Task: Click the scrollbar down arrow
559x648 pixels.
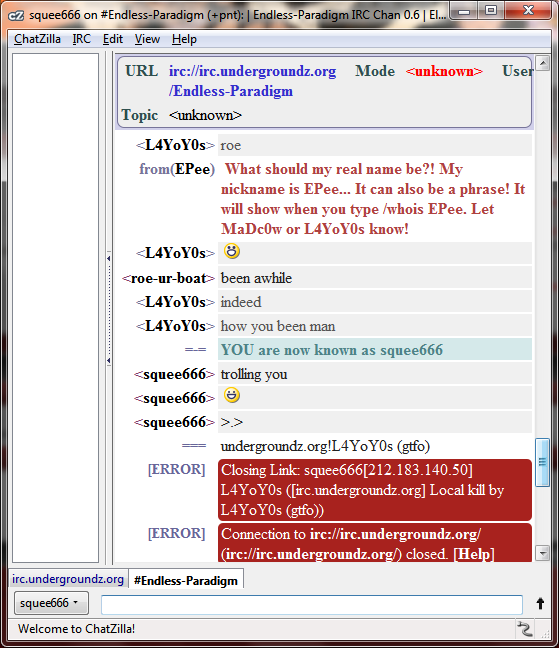Action: 542,553
